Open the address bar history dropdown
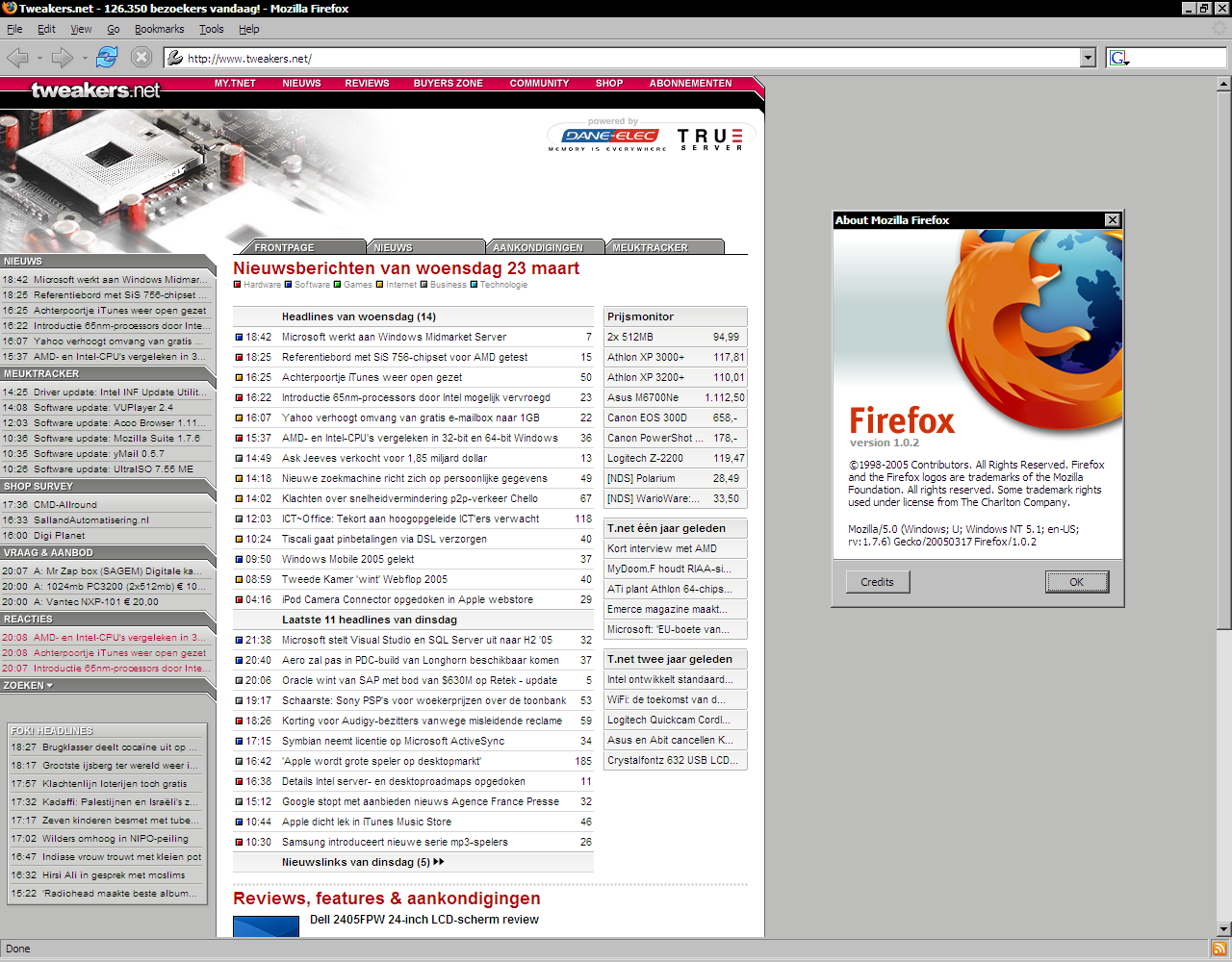The image size is (1232, 962). point(1089,57)
